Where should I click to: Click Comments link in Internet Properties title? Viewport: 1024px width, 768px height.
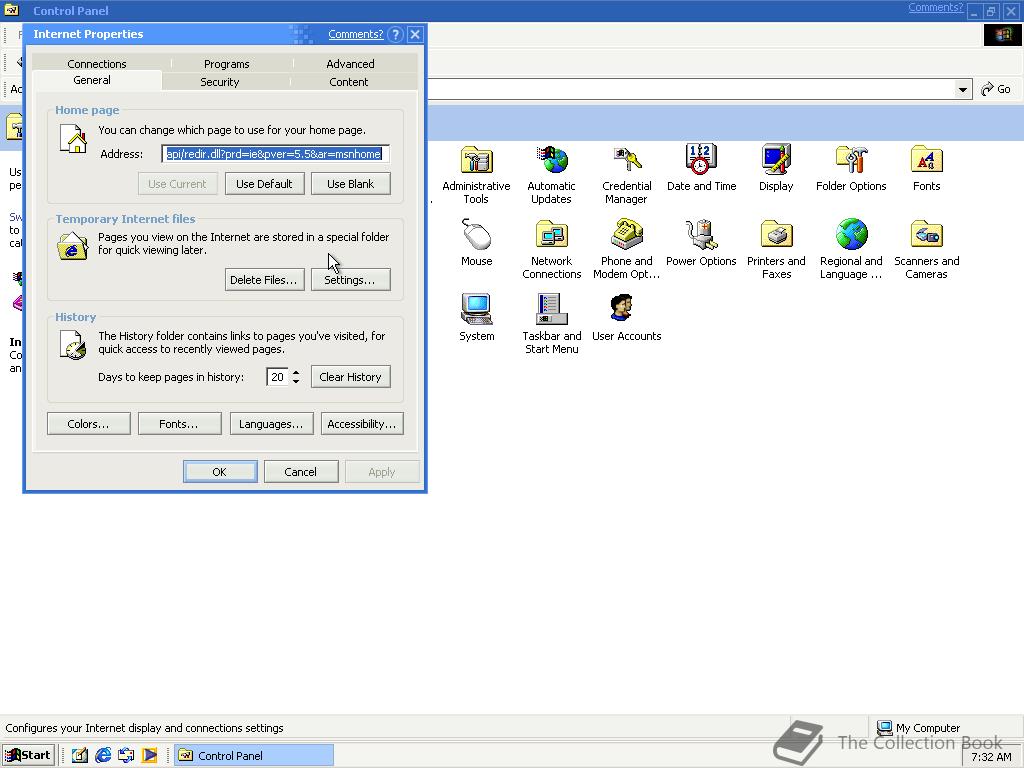[356, 34]
